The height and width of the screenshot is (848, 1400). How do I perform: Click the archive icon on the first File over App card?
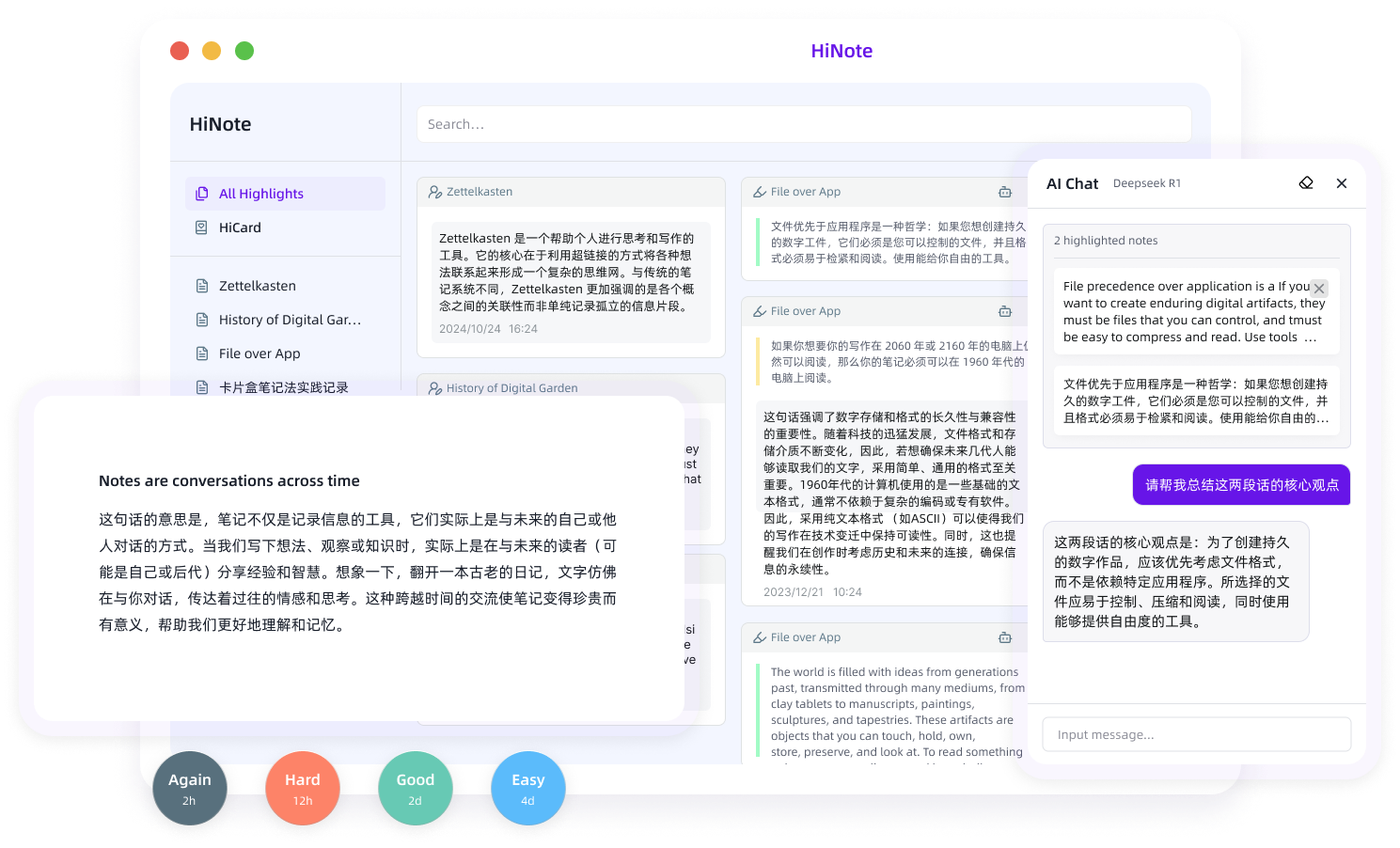coord(1005,191)
